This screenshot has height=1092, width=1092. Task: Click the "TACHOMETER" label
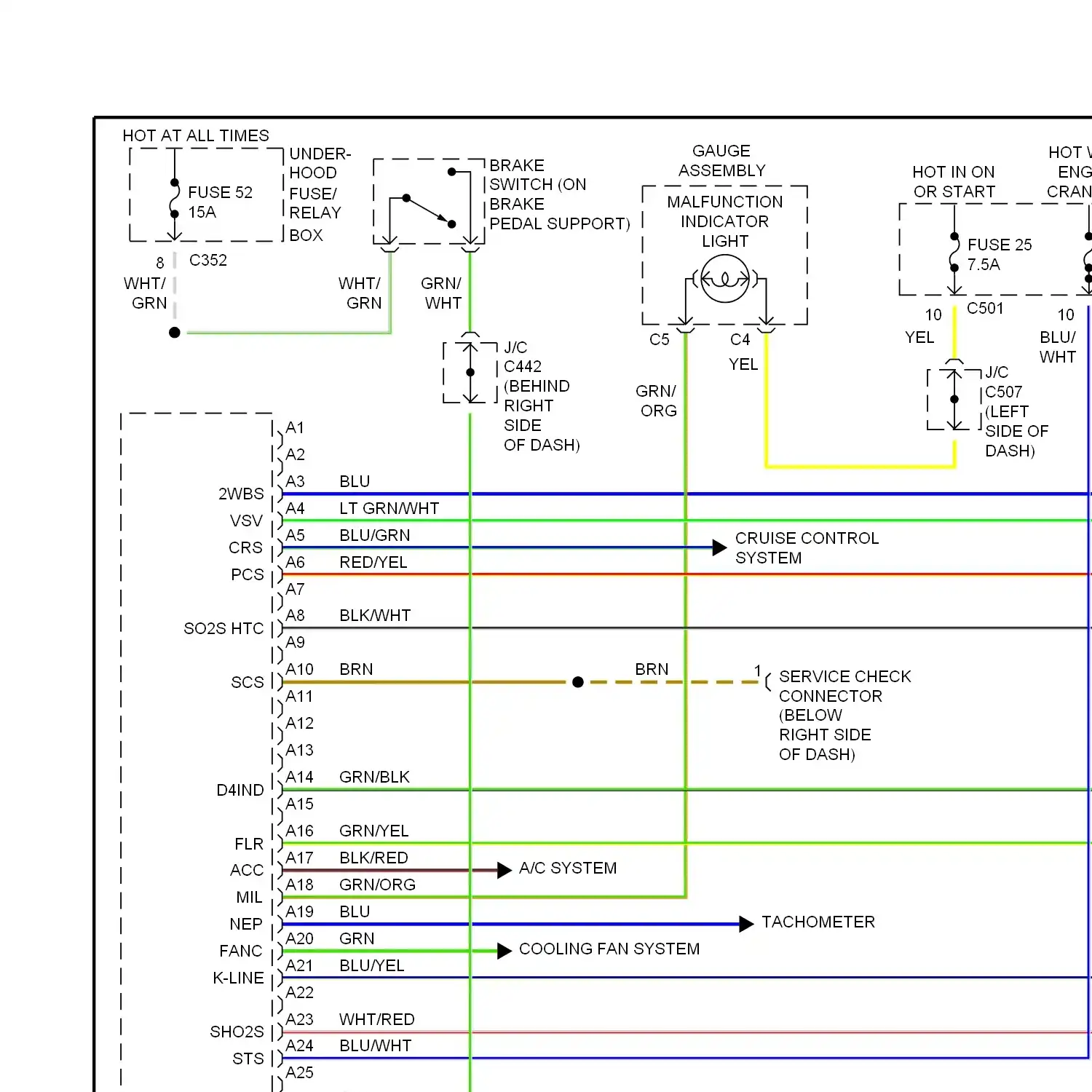pos(818,922)
